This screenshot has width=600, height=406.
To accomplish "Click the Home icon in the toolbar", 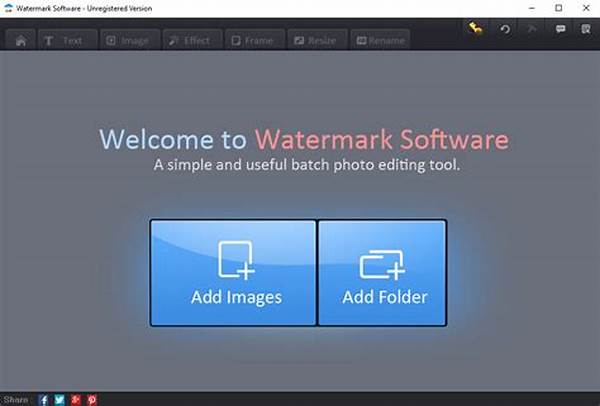I will pos(21,41).
